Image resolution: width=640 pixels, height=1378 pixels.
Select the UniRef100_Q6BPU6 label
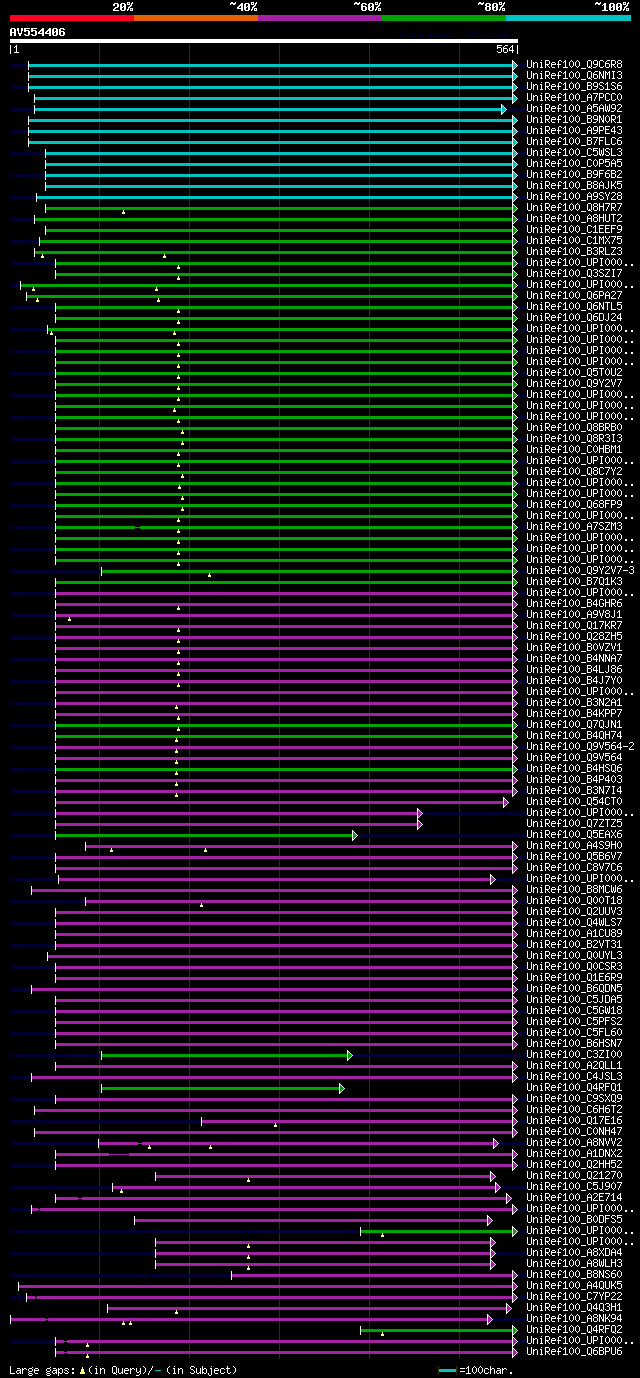pos(574,1351)
